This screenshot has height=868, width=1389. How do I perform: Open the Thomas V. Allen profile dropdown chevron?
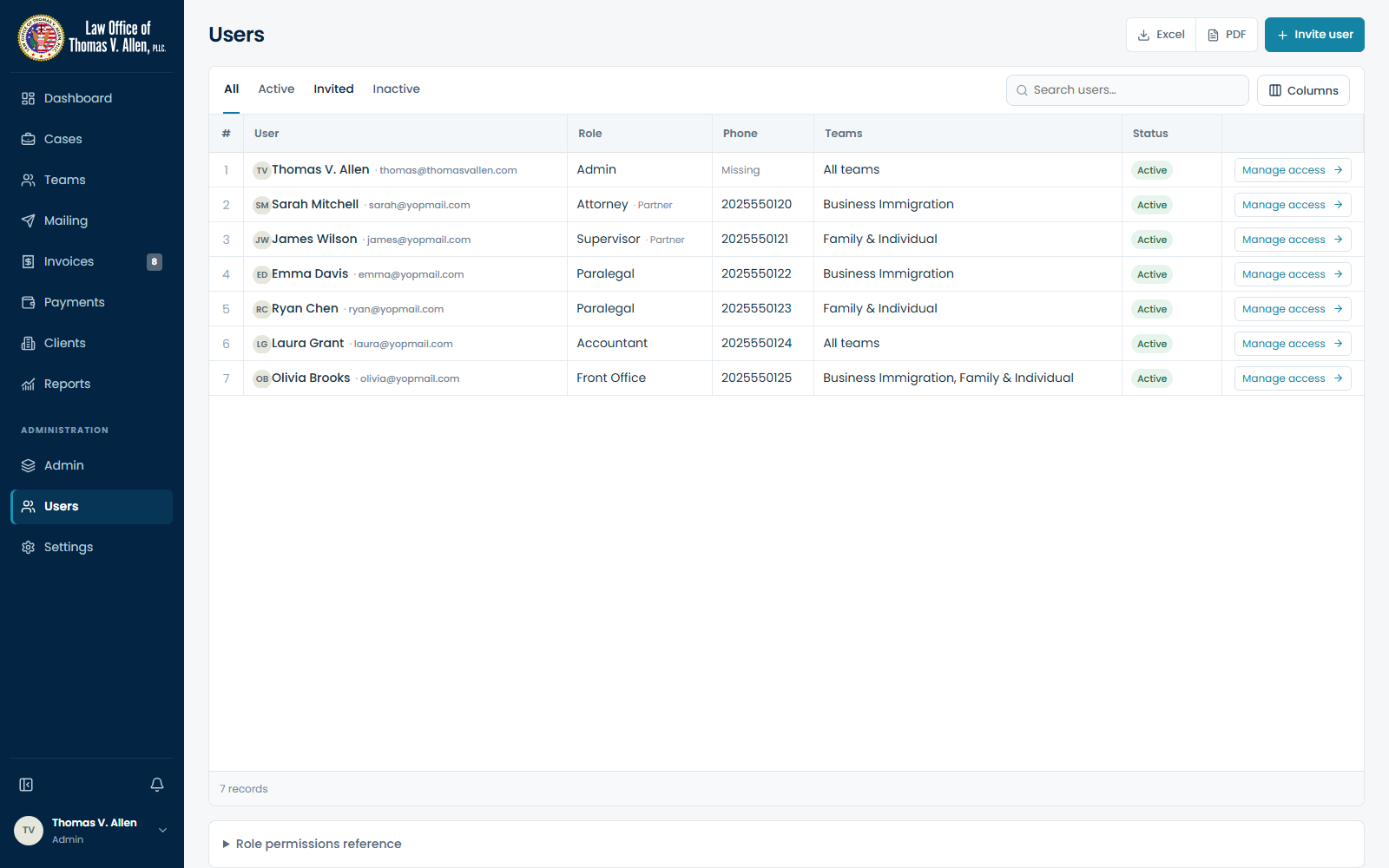[162, 831]
